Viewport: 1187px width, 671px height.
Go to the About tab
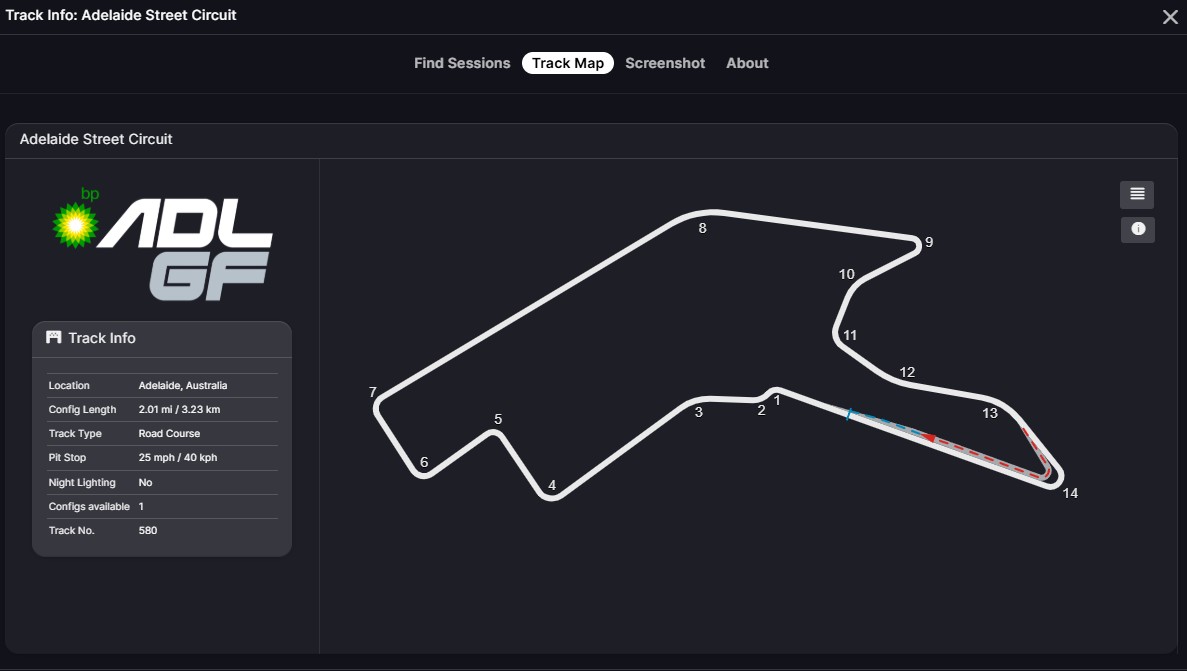coord(747,62)
